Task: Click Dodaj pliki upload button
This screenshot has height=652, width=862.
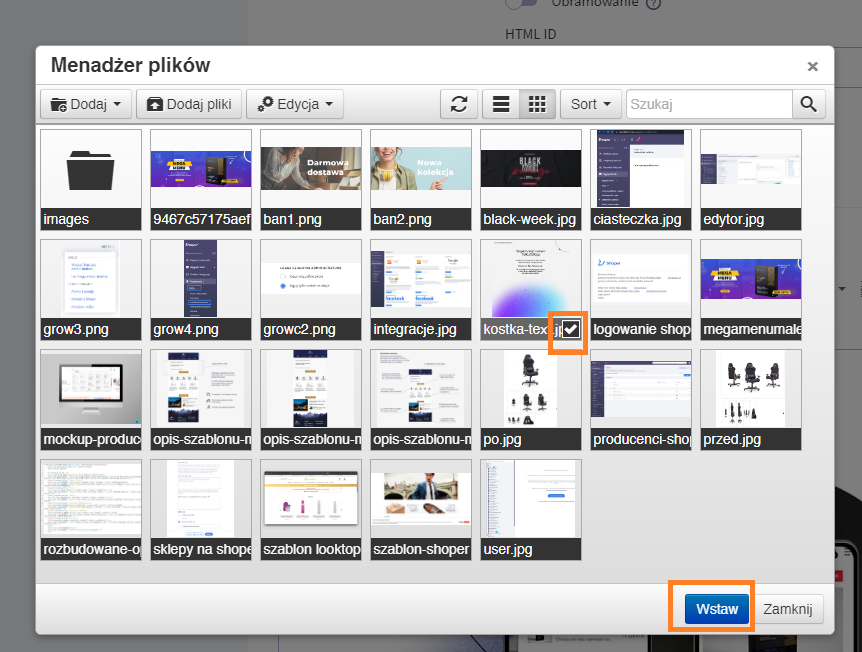Action: pyautogui.click(x=190, y=104)
